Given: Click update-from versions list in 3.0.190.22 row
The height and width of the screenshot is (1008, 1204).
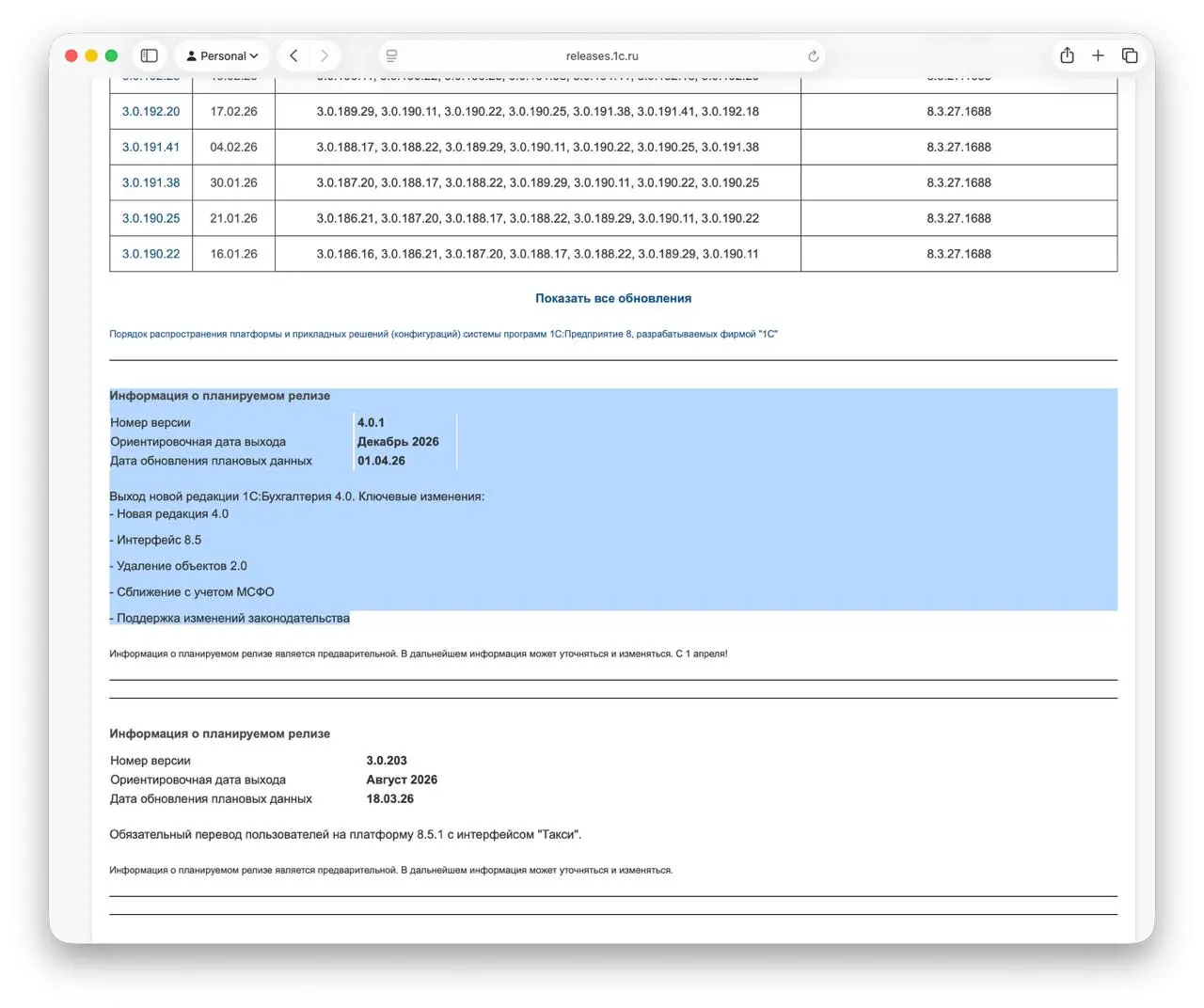Looking at the screenshot, I should pyautogui.click(x=538, y=254).
